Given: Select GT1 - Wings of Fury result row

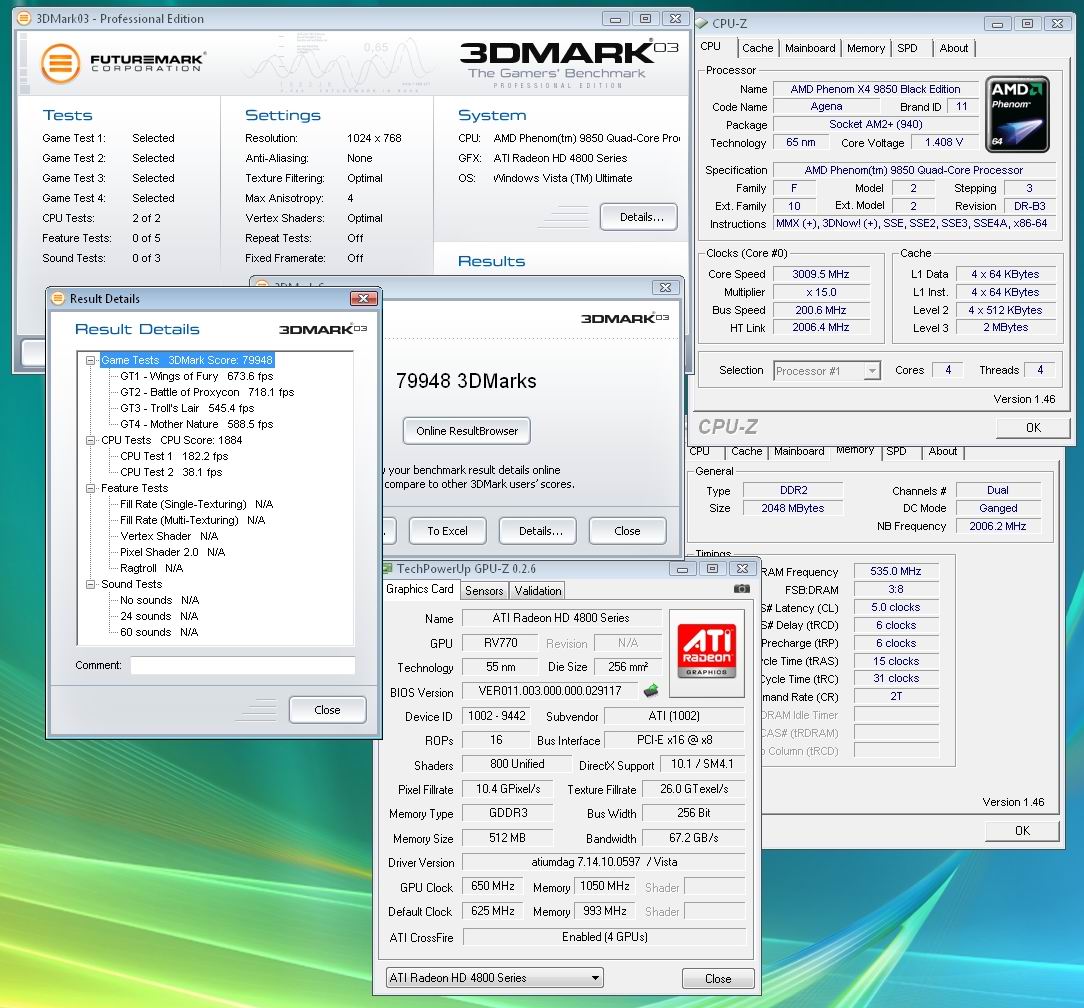Looking at the screenshot, I should 196,376.
